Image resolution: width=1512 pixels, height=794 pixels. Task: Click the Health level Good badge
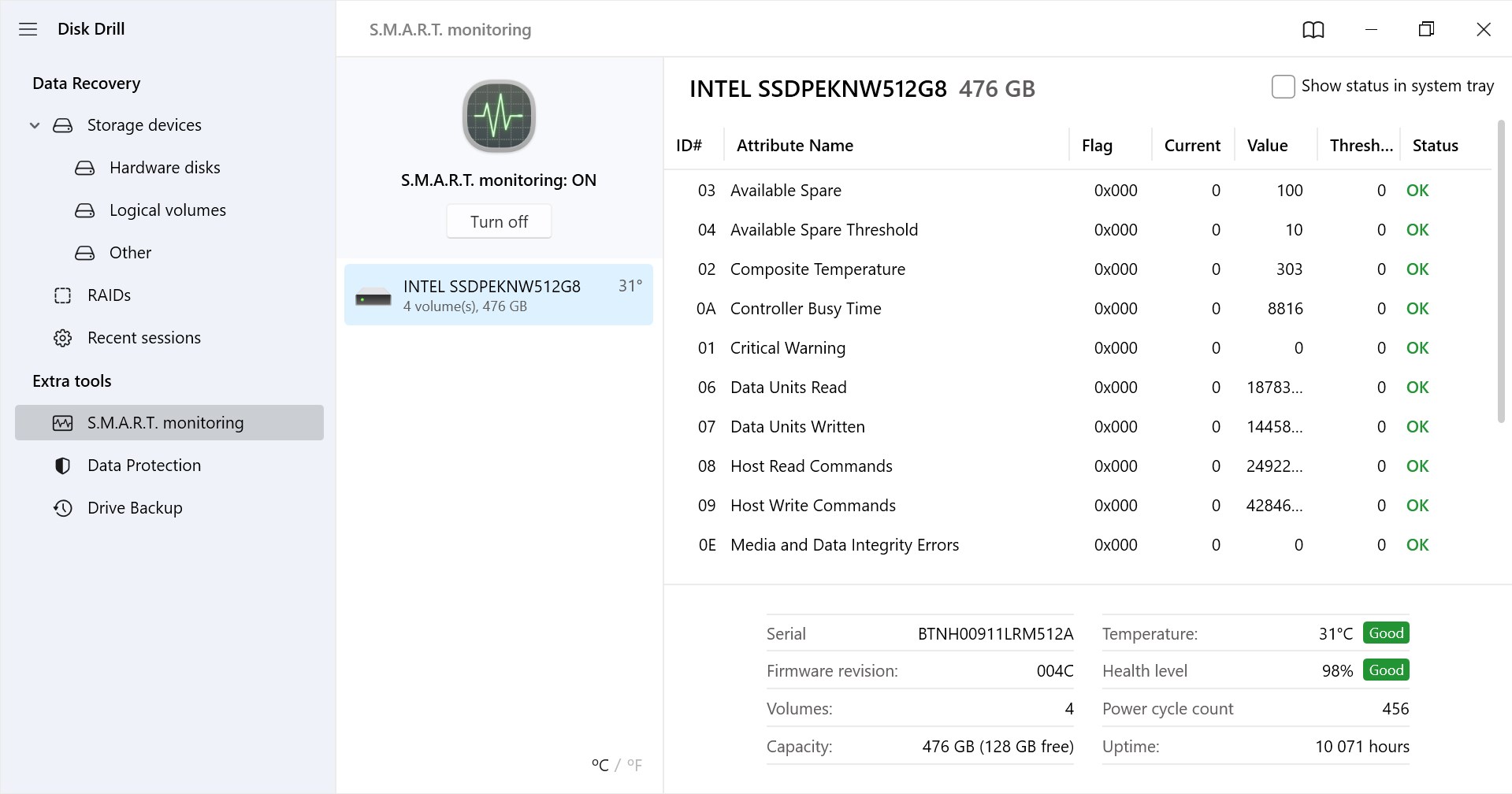1386,670
